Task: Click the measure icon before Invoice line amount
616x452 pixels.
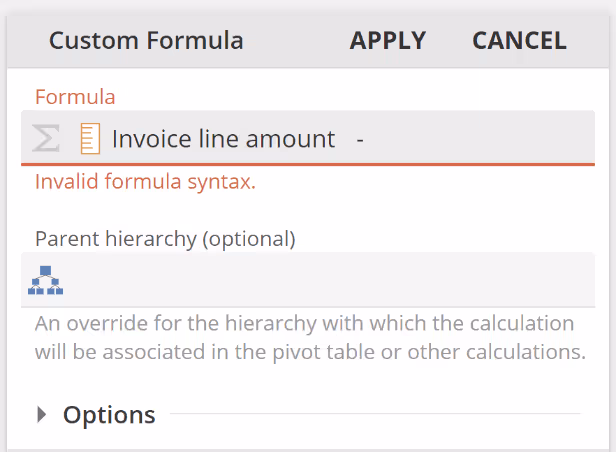Action: point(90,138)
